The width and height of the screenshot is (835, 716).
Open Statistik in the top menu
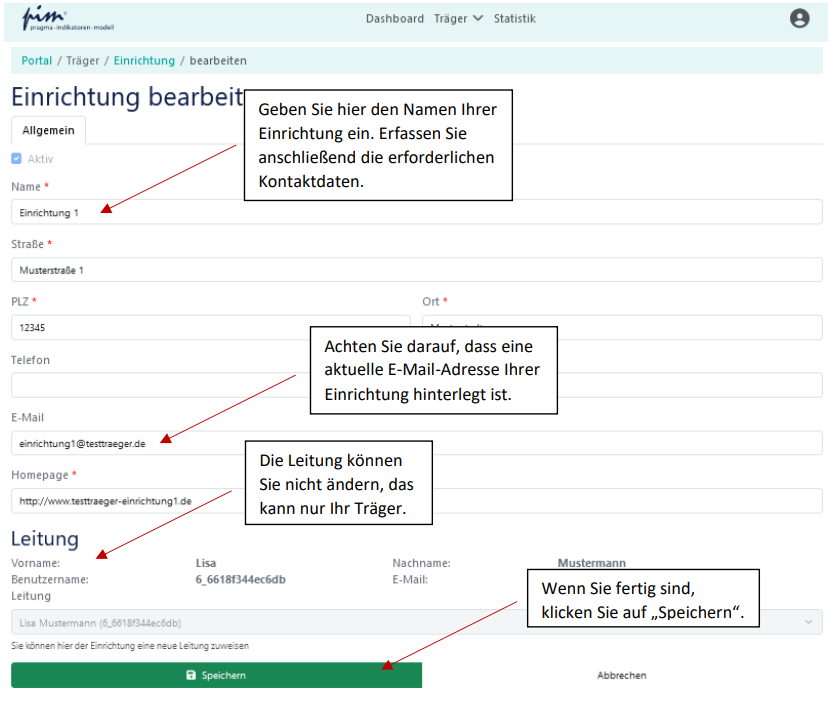[x=514, y=19]
